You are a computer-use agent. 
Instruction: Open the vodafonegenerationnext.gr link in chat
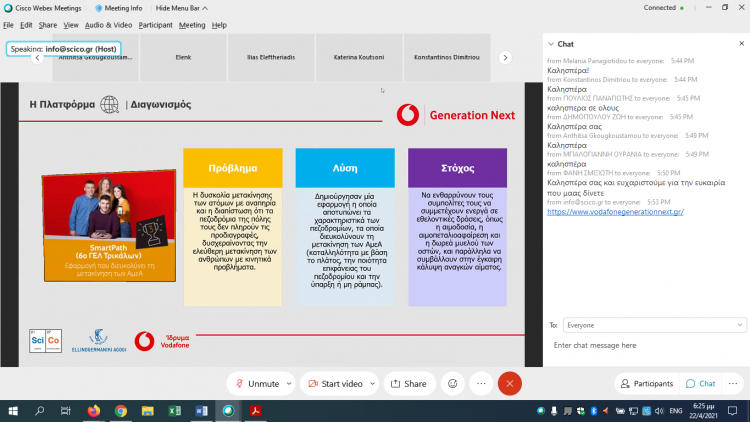click(x=615, y=211)
